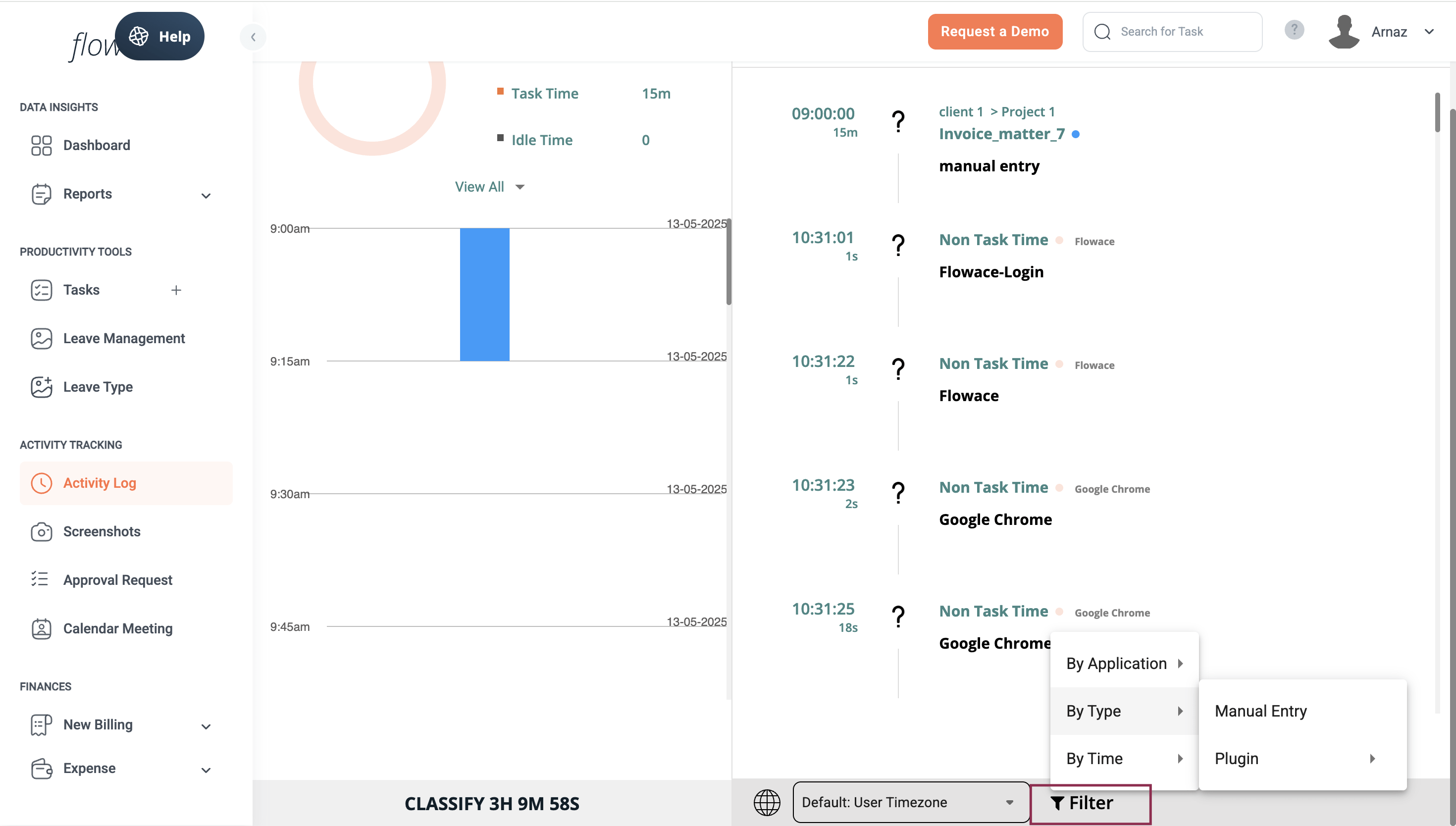Click the user avatar icon
1456x826 pixels.
pyautogui.click(x=1344, y=32)
